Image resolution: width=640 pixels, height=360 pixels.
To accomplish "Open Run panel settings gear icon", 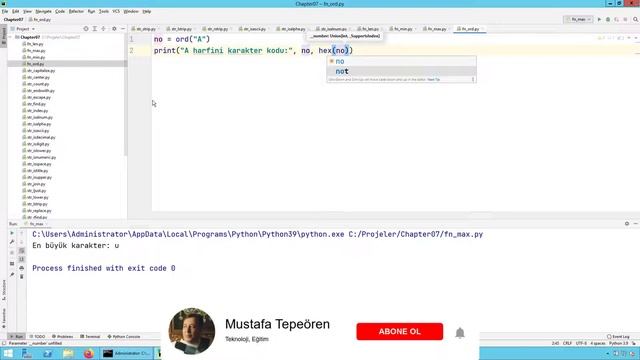I will [627, 224].
